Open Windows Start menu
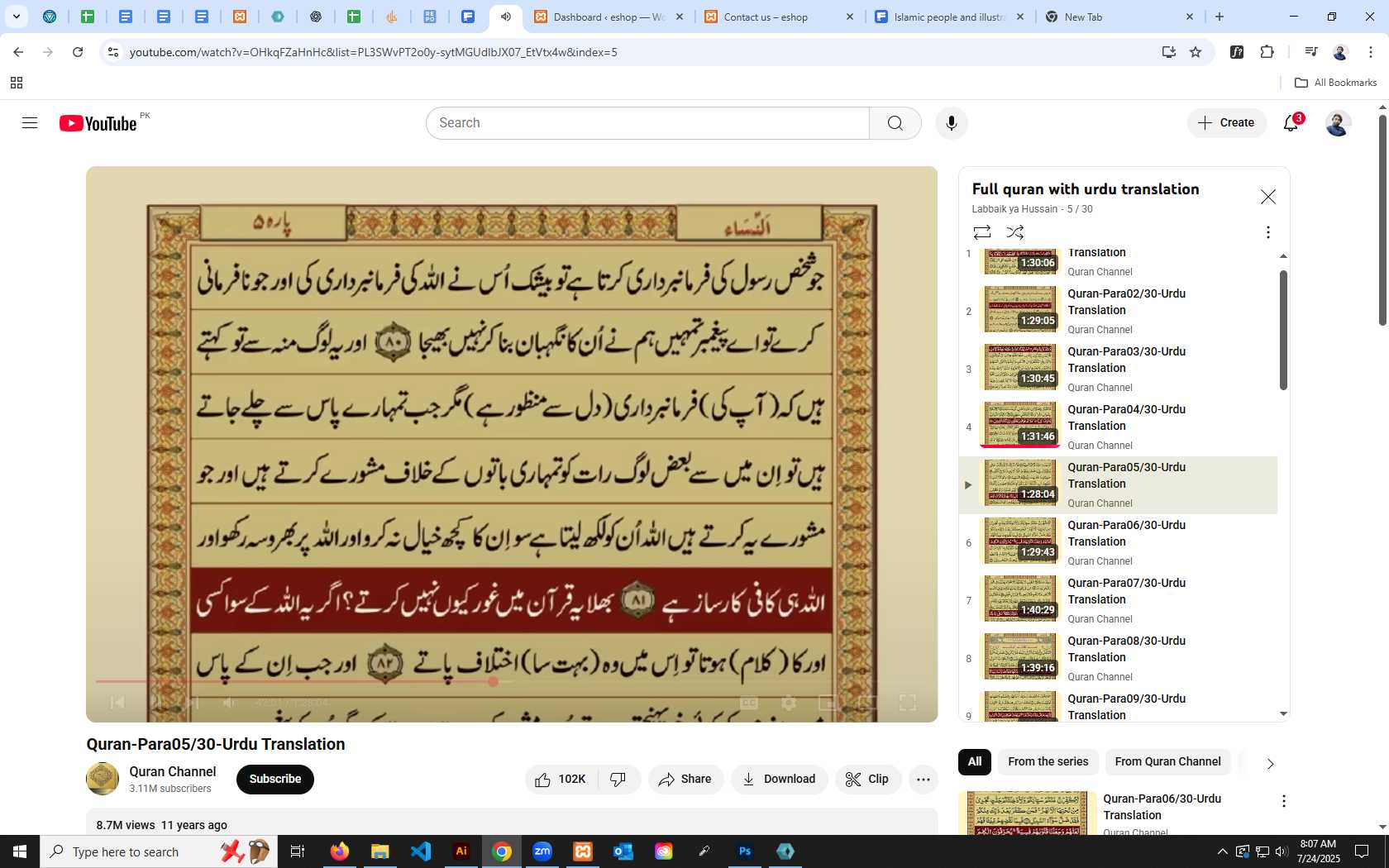Image resolution: width=1389 pixels, height=868 pixels. pos(20,851)
